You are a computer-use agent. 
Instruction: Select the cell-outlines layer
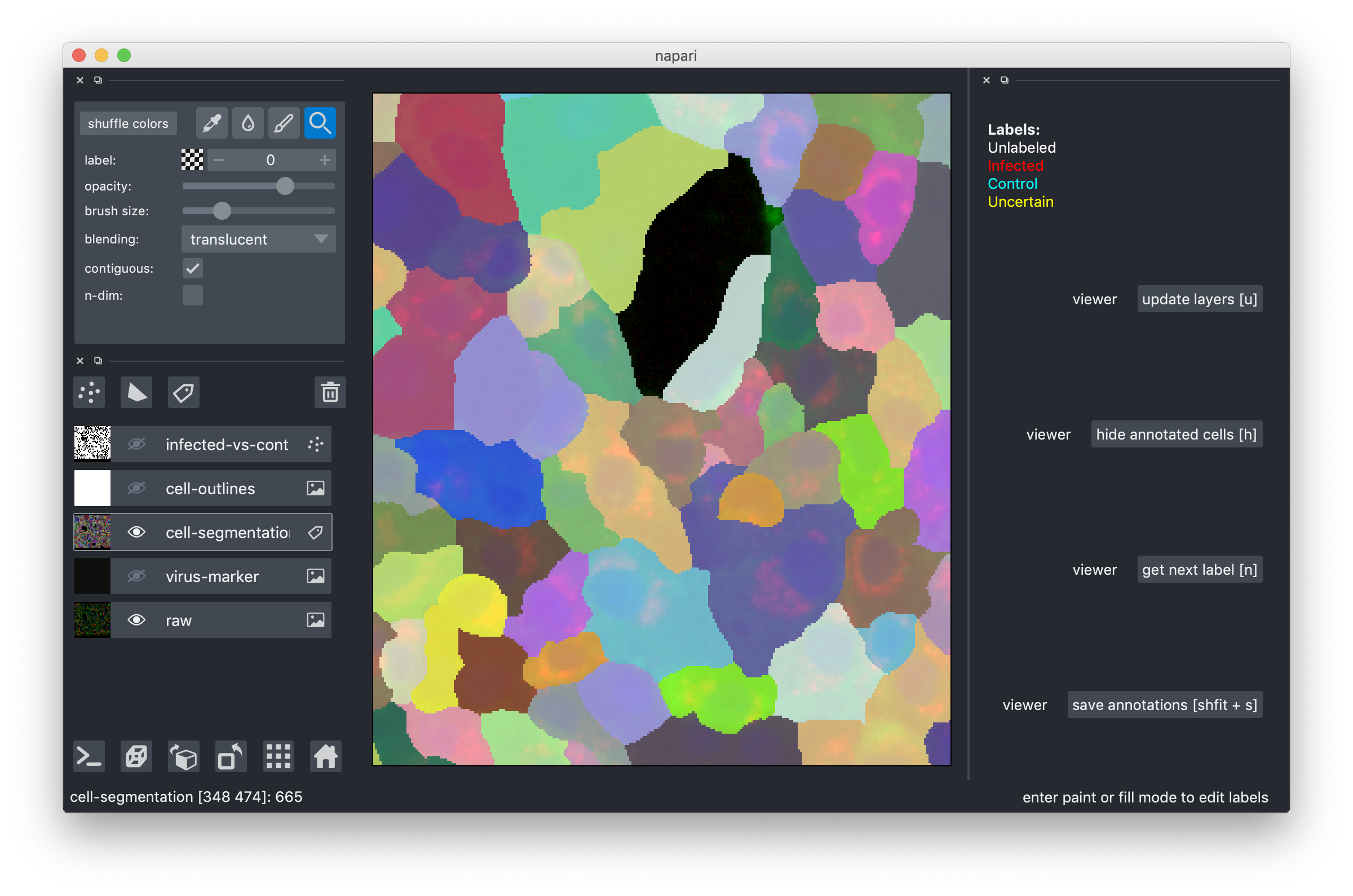pos(210,489)
